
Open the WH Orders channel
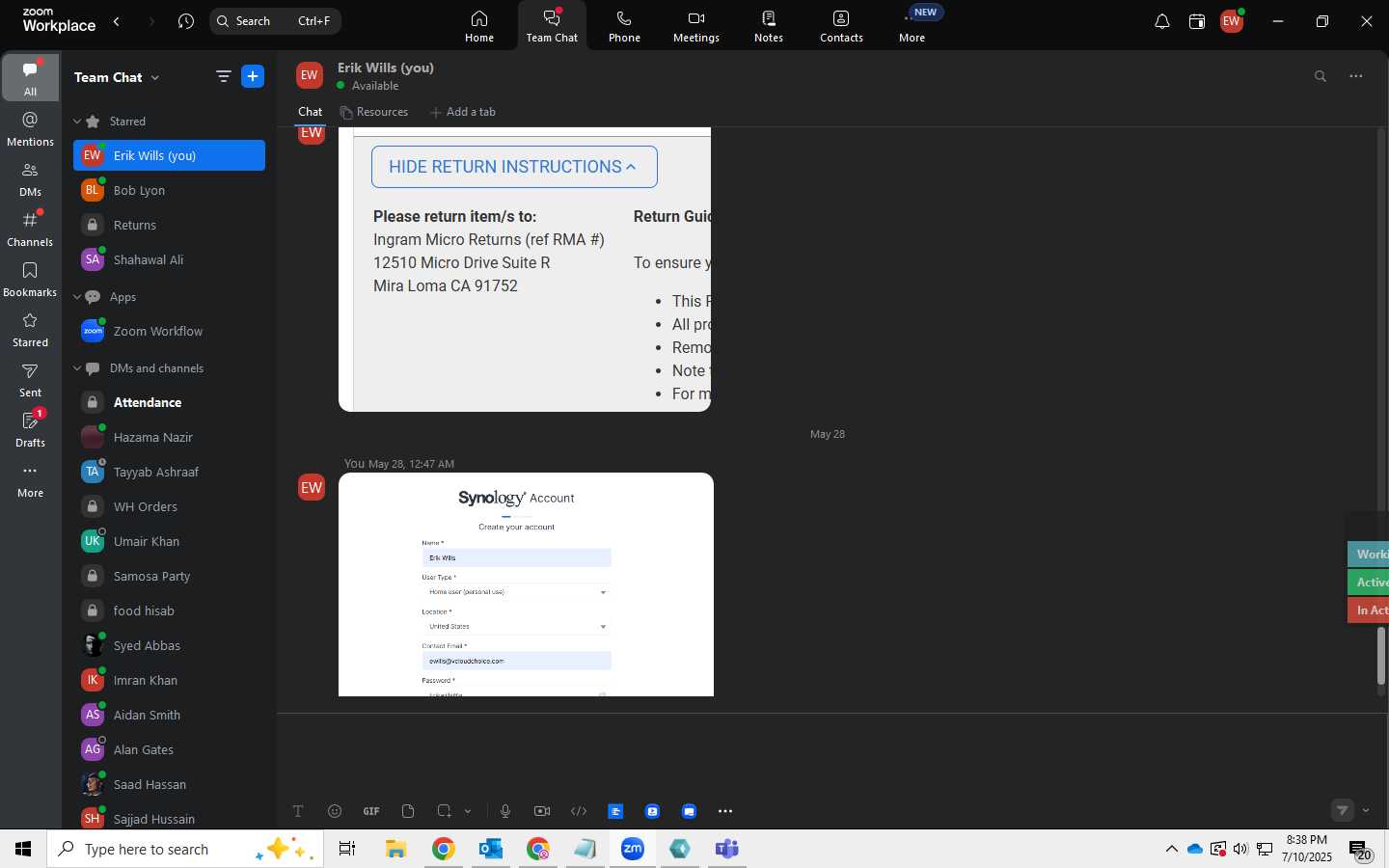[x=169, y=506]
